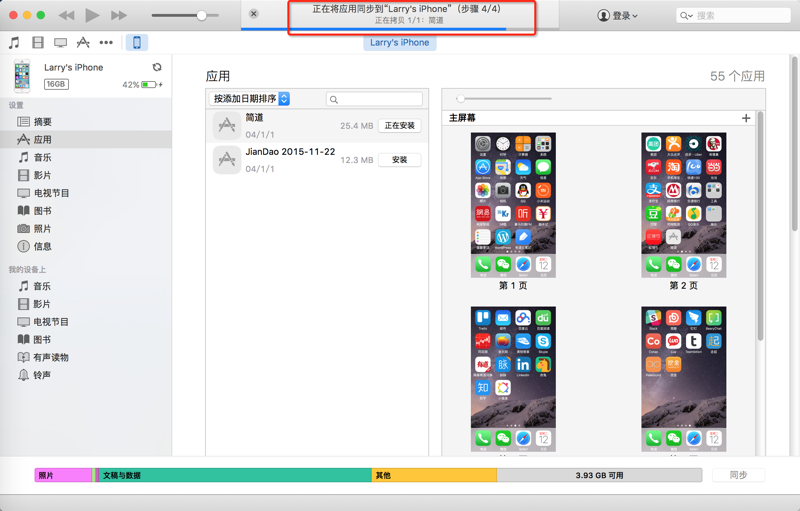Viewport: 800px width, 511px height.
Task: Select 图书 under 设置
Action: [x=86, y=211]
